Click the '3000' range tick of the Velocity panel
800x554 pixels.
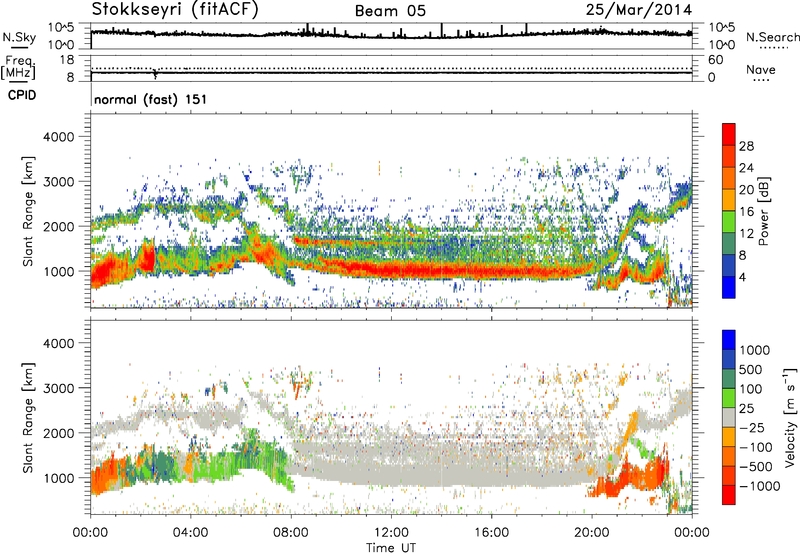[58, 388]
